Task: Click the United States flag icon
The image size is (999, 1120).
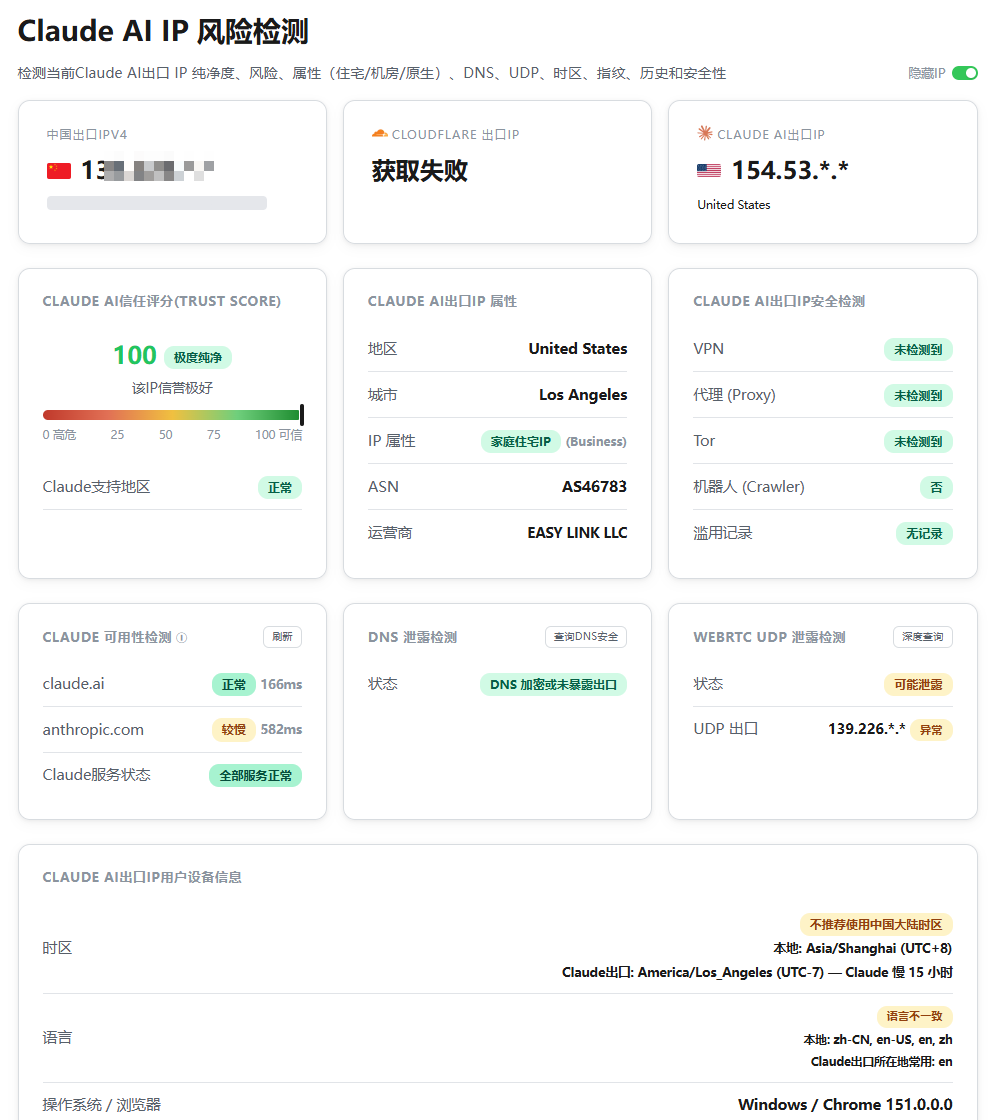Action: tap(709, 171)
